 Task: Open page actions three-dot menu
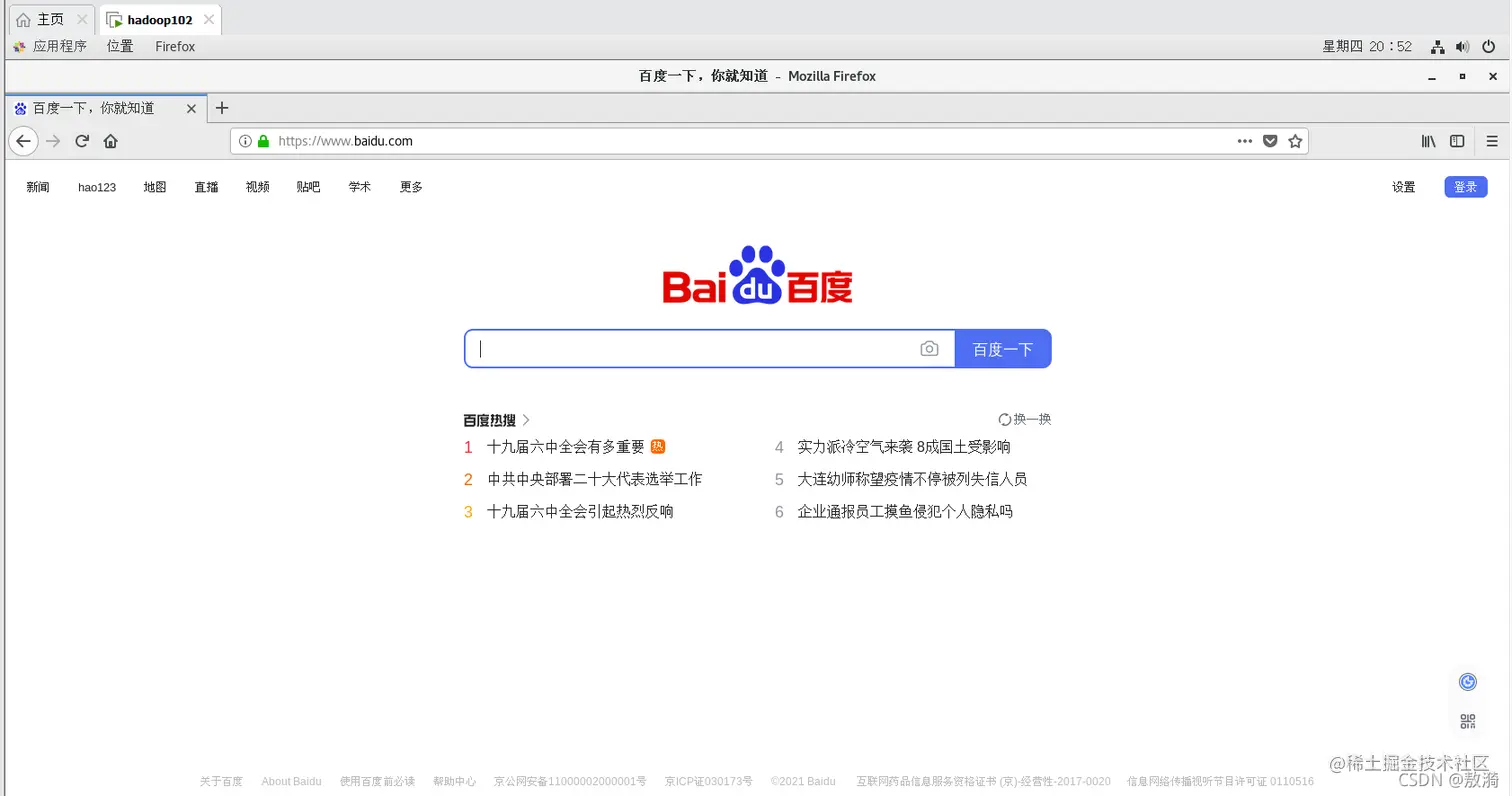point(1245,141)
